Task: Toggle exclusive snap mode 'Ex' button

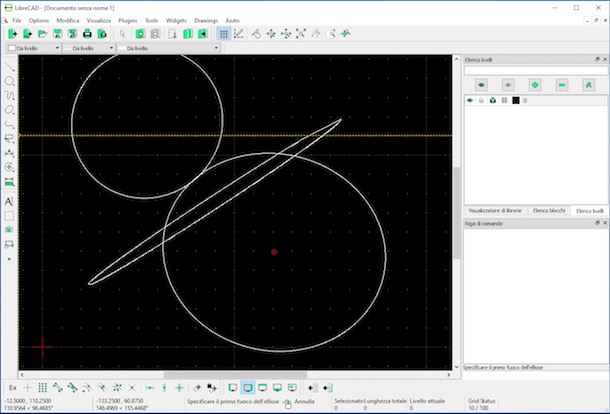Action: point(13,388)
